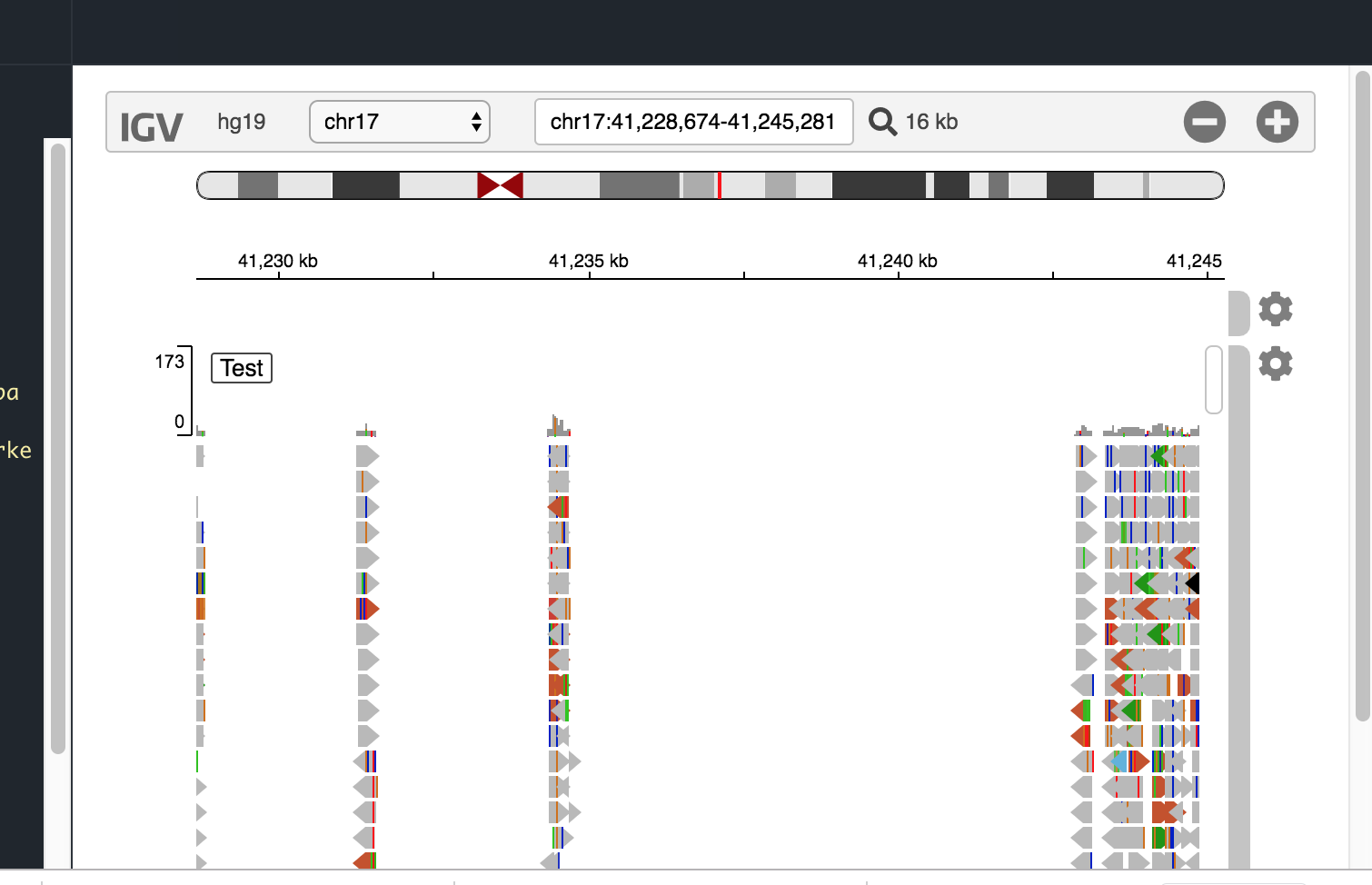Click the 16 kb window size label
The height and width of the screenshot is (885, 1372).
[930, 121]
